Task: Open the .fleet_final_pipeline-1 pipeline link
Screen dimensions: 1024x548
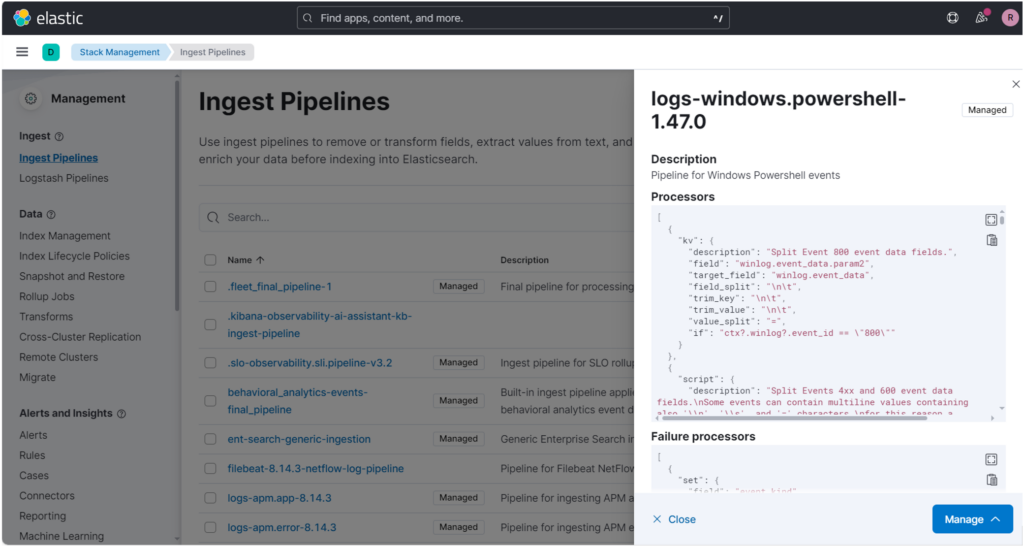Action: pyautogui.click(x=280, y=287)
